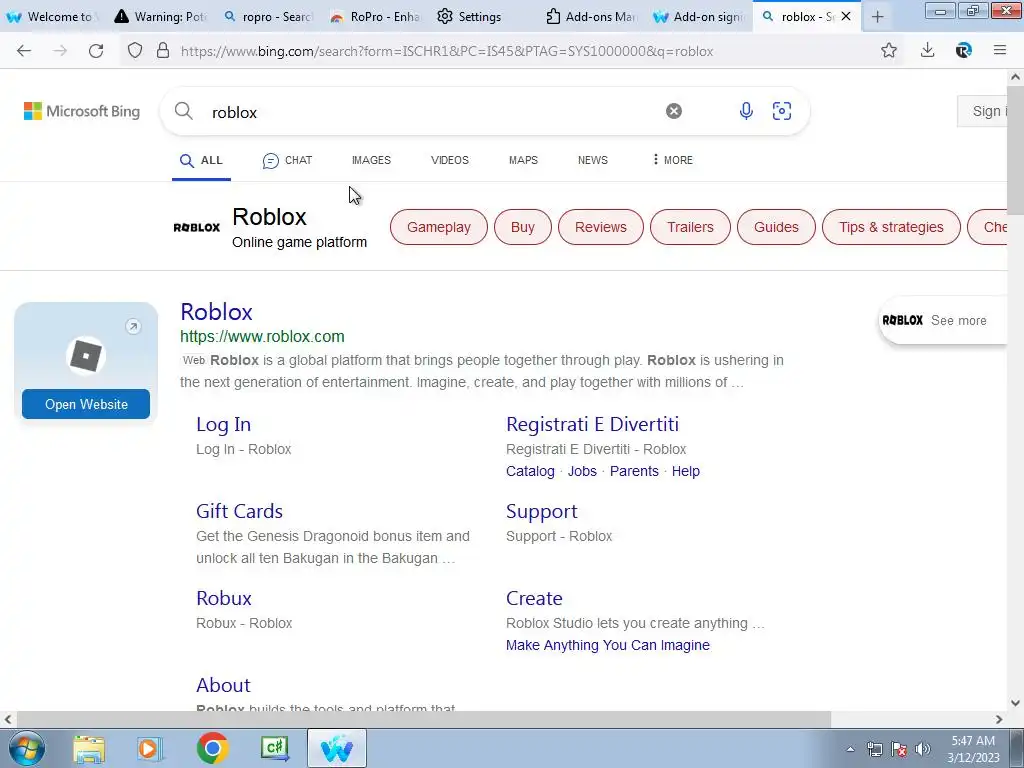Click the Guides pill button
This screenshot has height=768, width=1024.
[x=776, y=227]
